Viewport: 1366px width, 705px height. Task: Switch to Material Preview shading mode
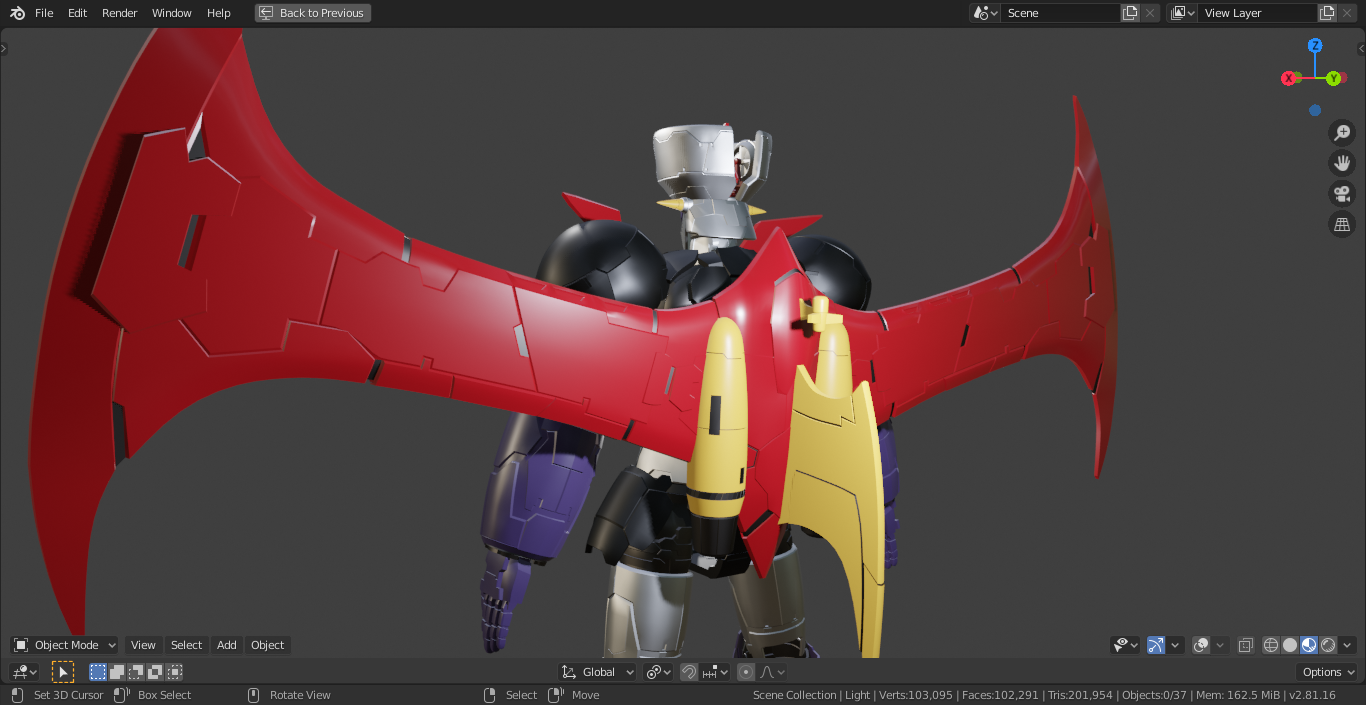click(1309, 645)
